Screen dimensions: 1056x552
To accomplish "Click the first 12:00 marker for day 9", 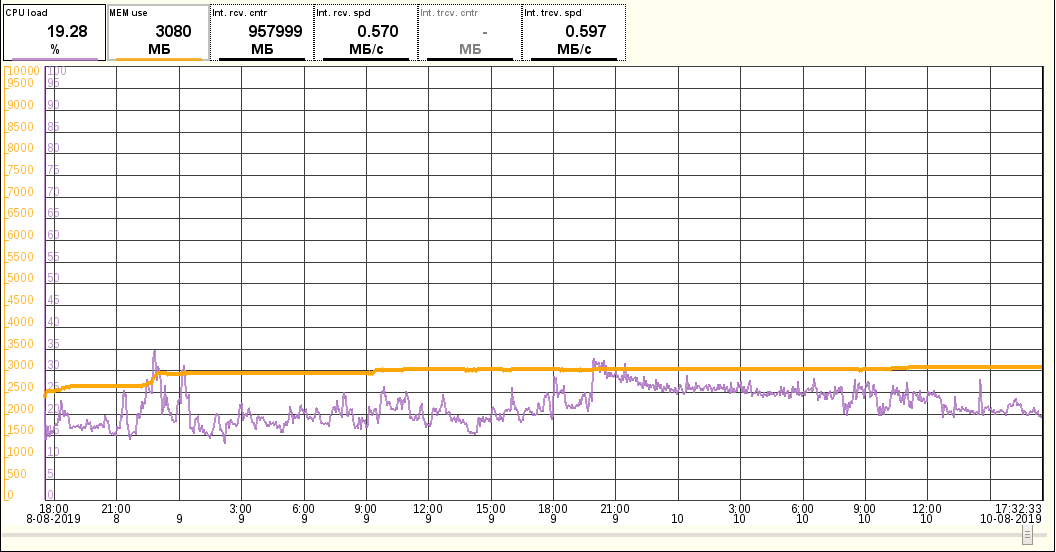I will [x=428, y=508].
